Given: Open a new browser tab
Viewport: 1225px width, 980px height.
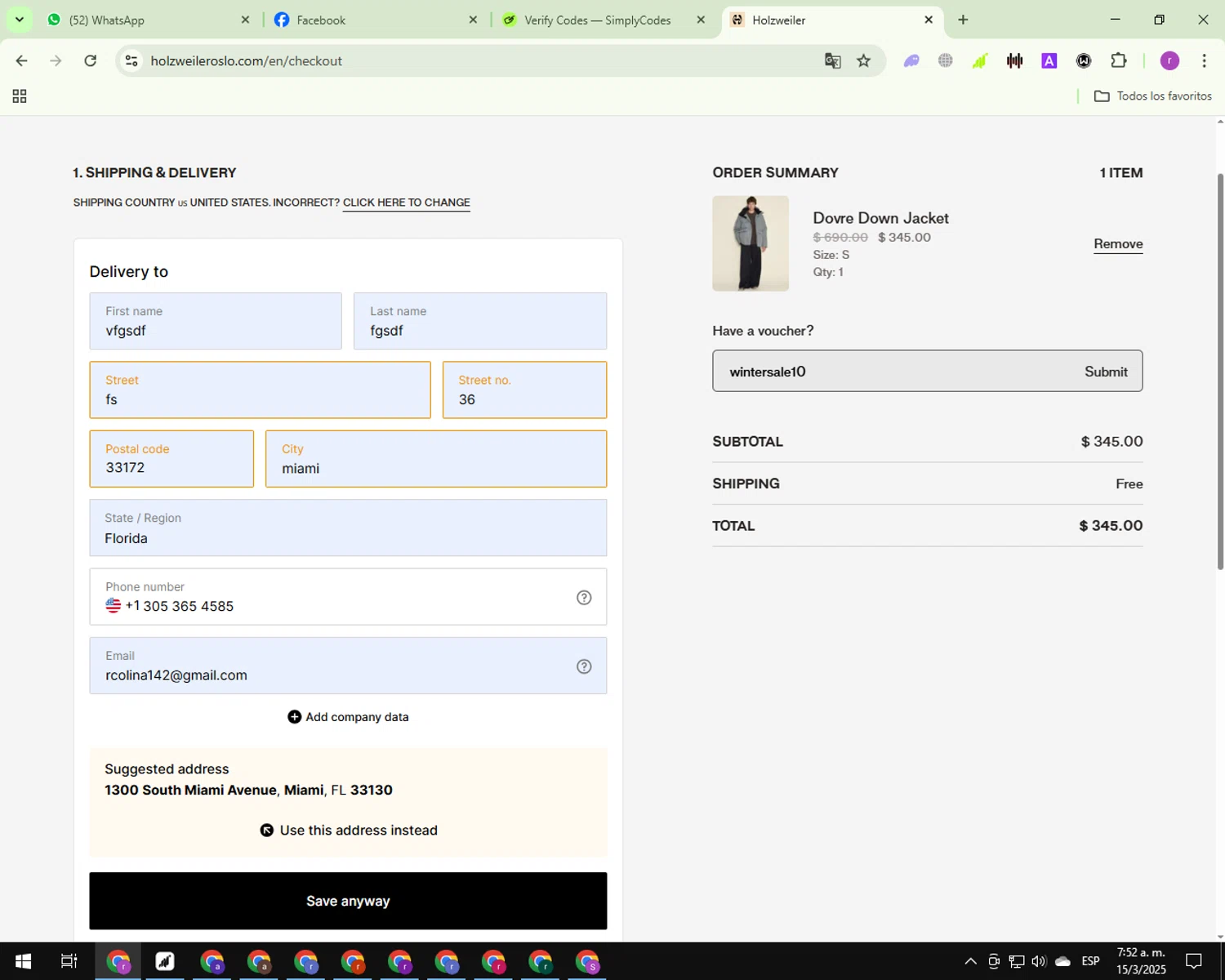Looking at the screenshot, I should (963, 20).
